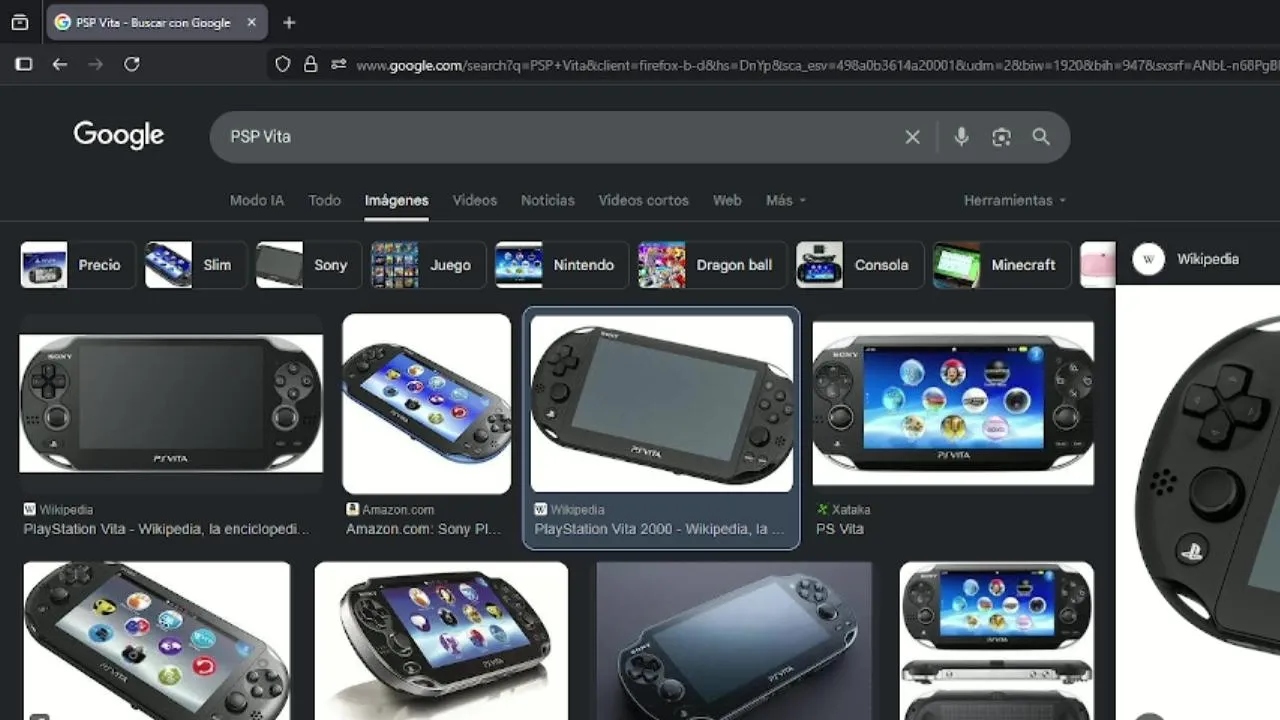Open Wikipedia source in preview panel
The width and height of the screenshot is (1280, 720).
pyautogui.click(x=1187, y=259)
